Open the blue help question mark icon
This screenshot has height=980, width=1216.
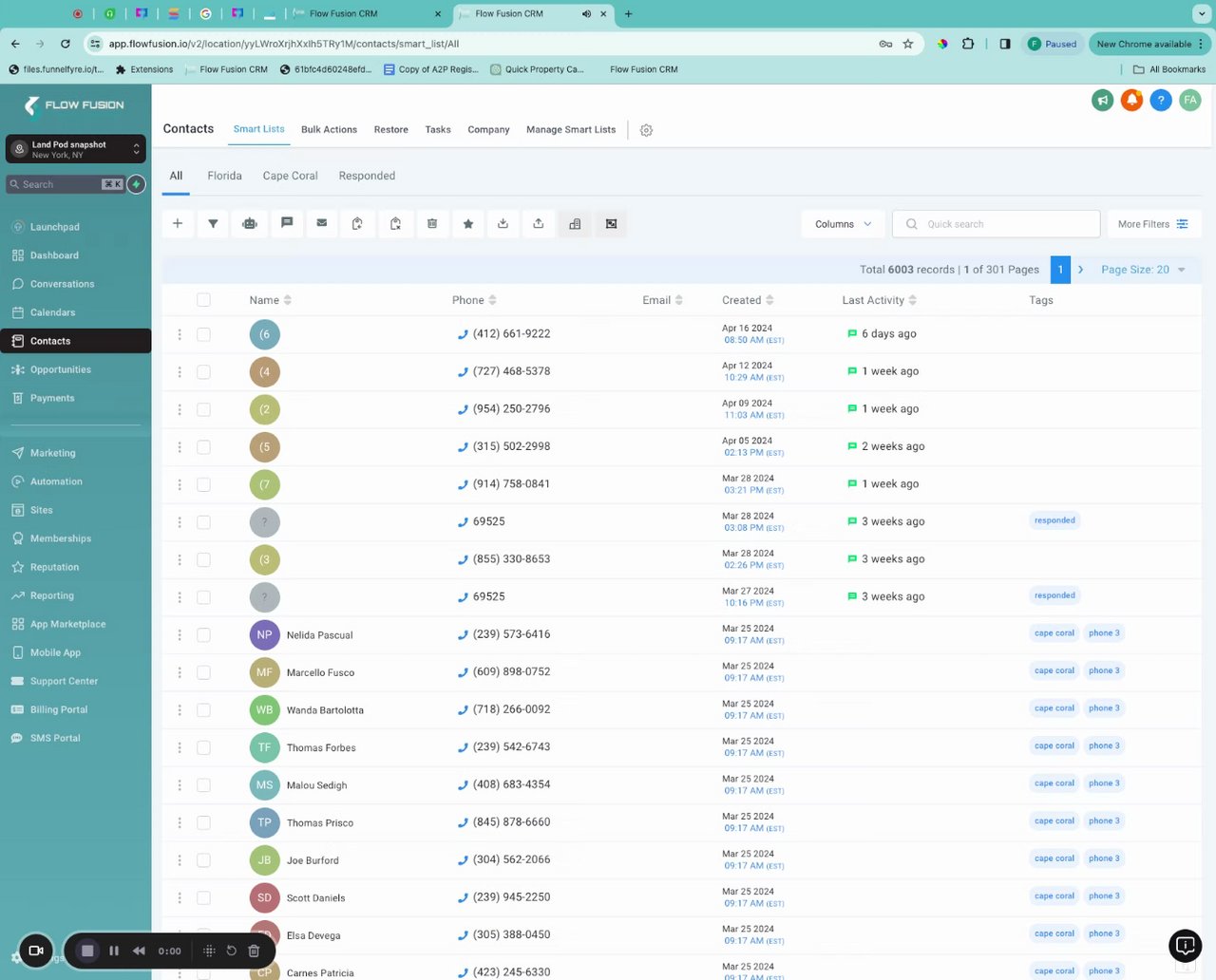click(x=1161, y=100)
